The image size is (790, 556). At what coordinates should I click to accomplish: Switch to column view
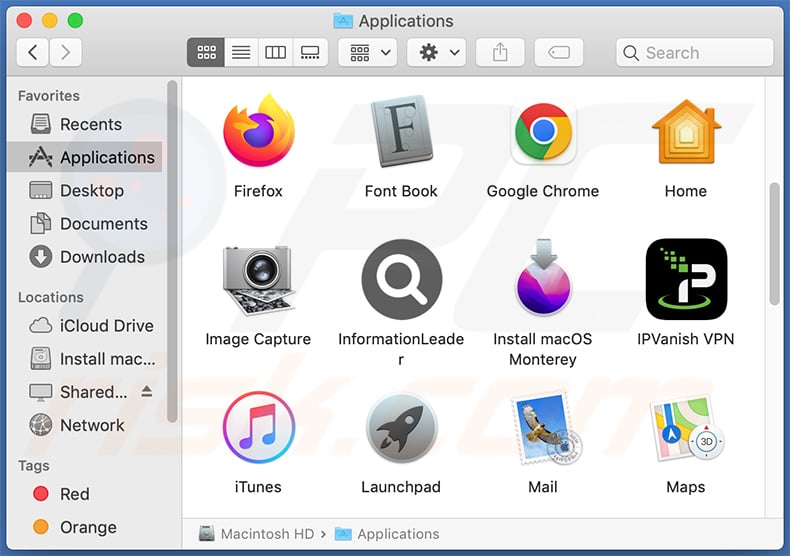[x=275, y=52]
